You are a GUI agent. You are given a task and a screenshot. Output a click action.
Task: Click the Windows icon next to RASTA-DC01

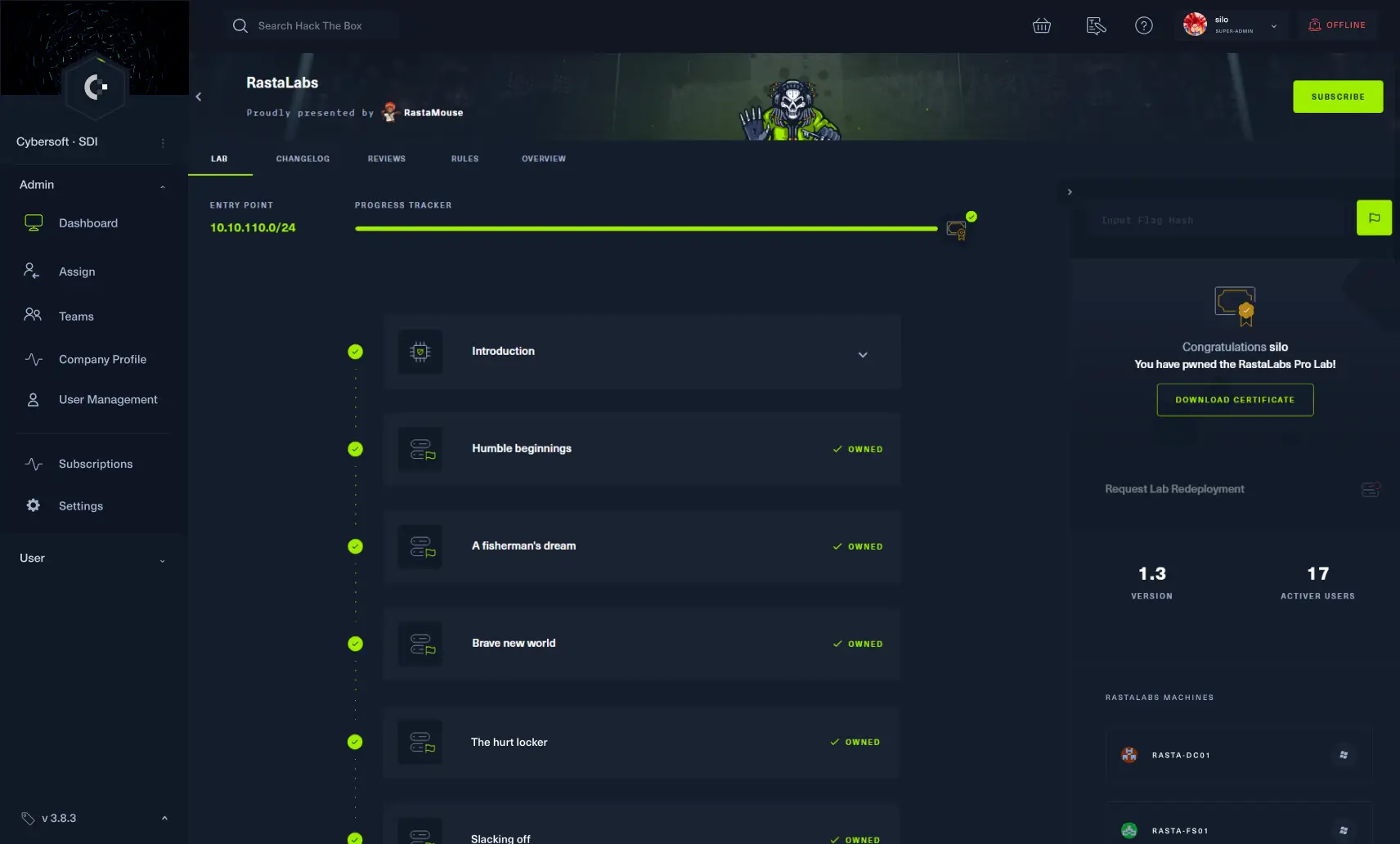[1345, 755]
